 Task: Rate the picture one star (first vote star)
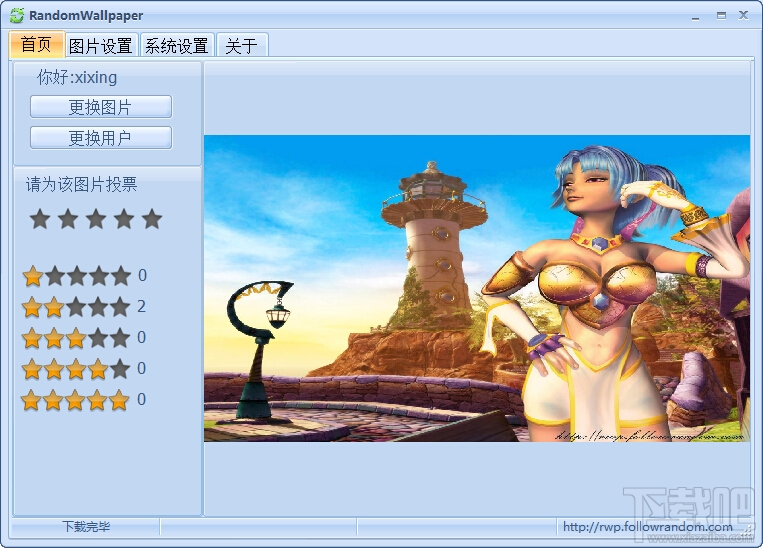pyautogui.click(x=40, y=219)
